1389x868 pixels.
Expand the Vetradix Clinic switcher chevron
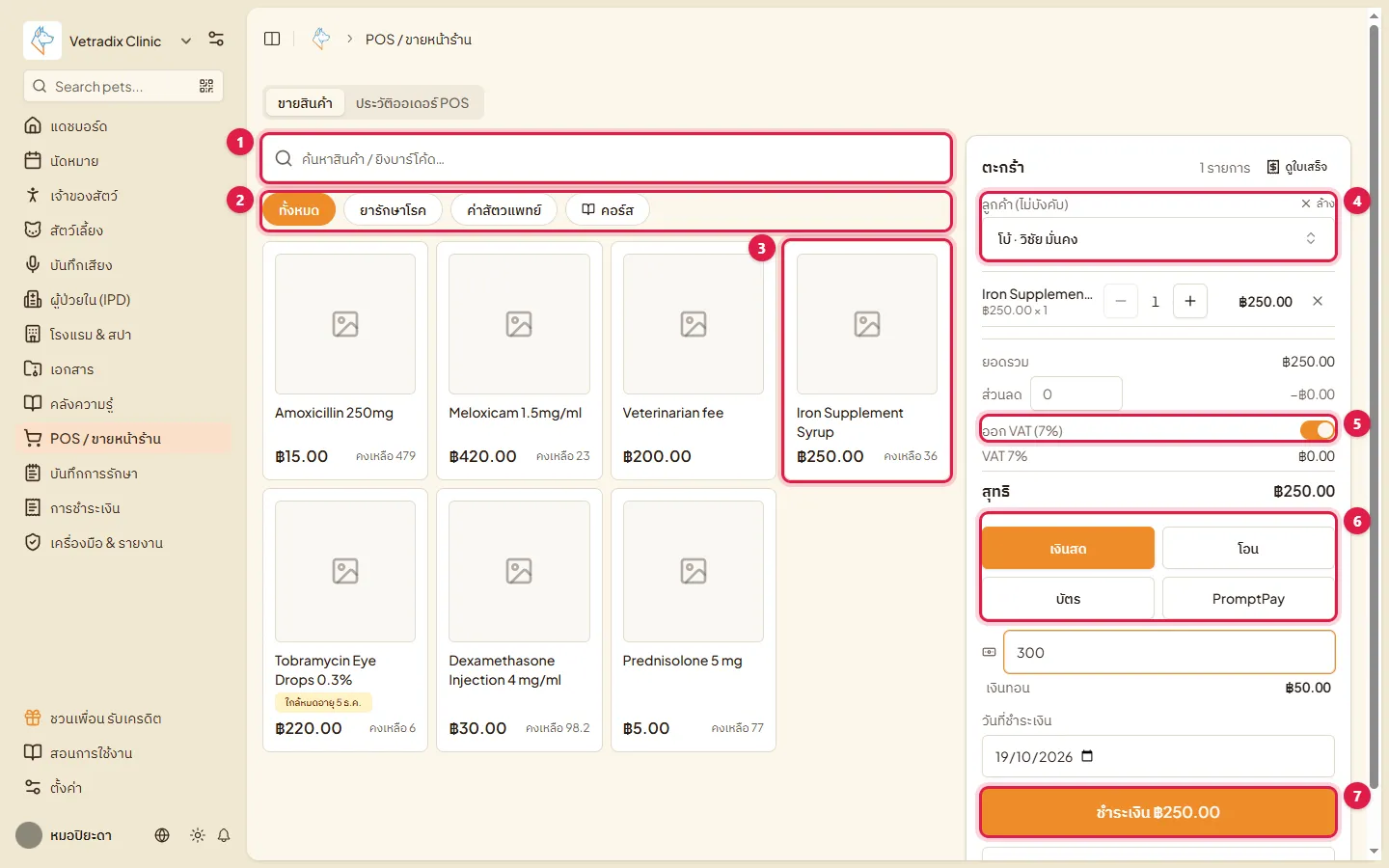pos(186,41)
